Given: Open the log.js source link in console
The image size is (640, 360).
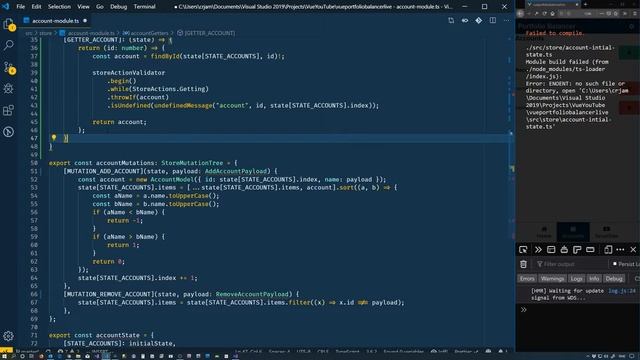Looking at the screenshot, I should coord(622,291).
